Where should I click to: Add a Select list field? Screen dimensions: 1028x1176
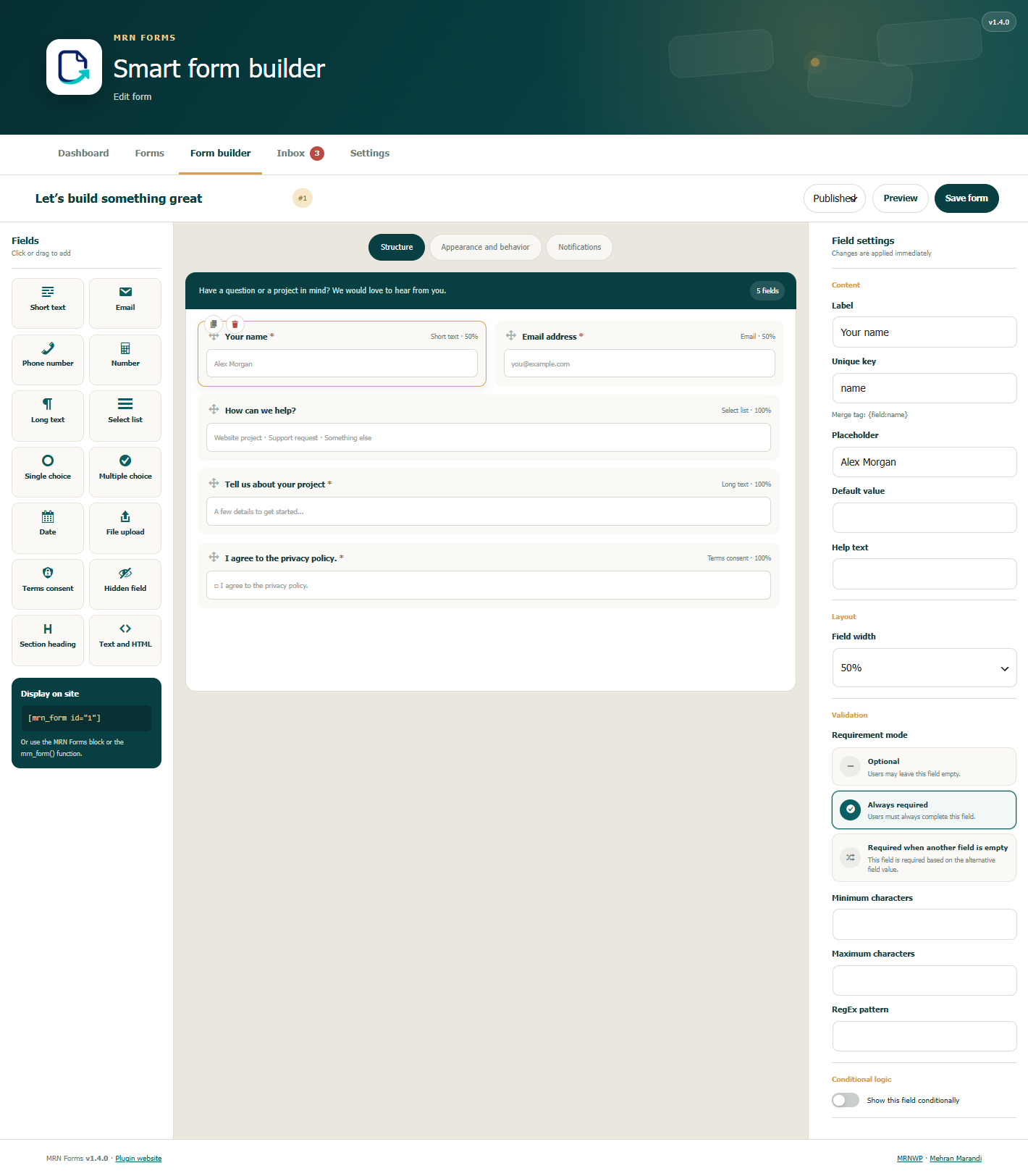125,416
